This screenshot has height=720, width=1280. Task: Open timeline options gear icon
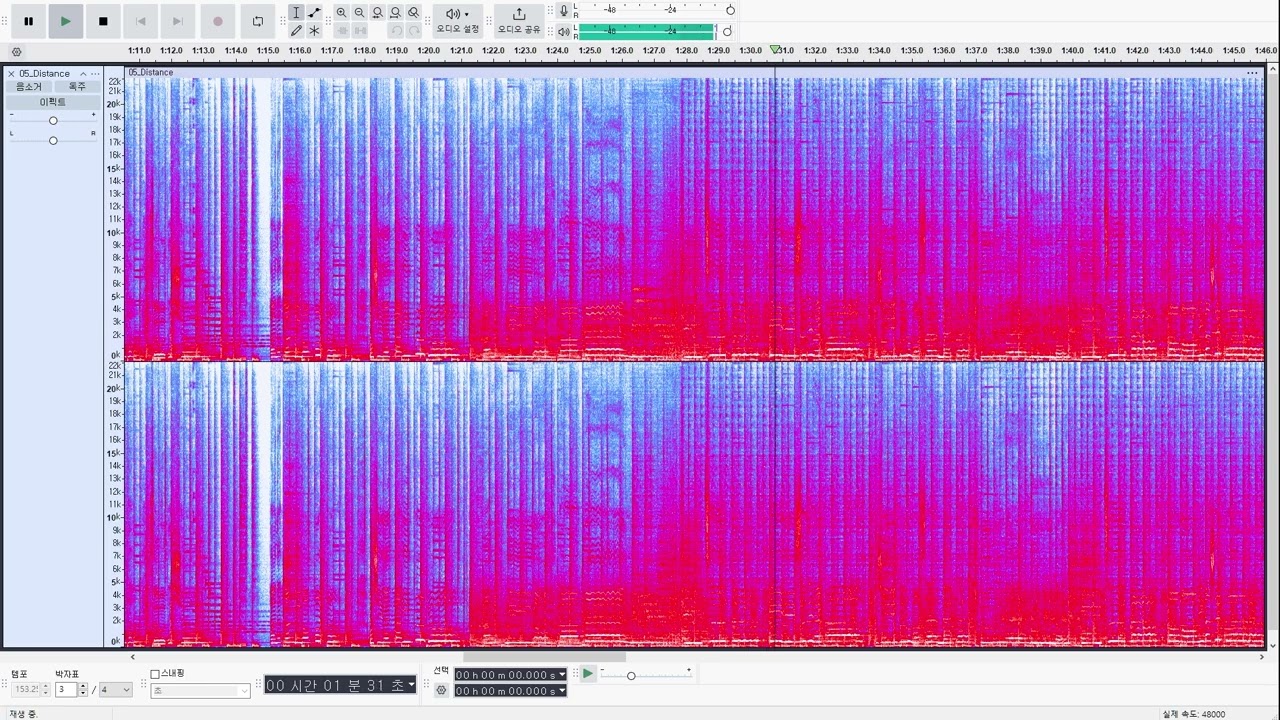pyautogui.click(x=16, y=52)
